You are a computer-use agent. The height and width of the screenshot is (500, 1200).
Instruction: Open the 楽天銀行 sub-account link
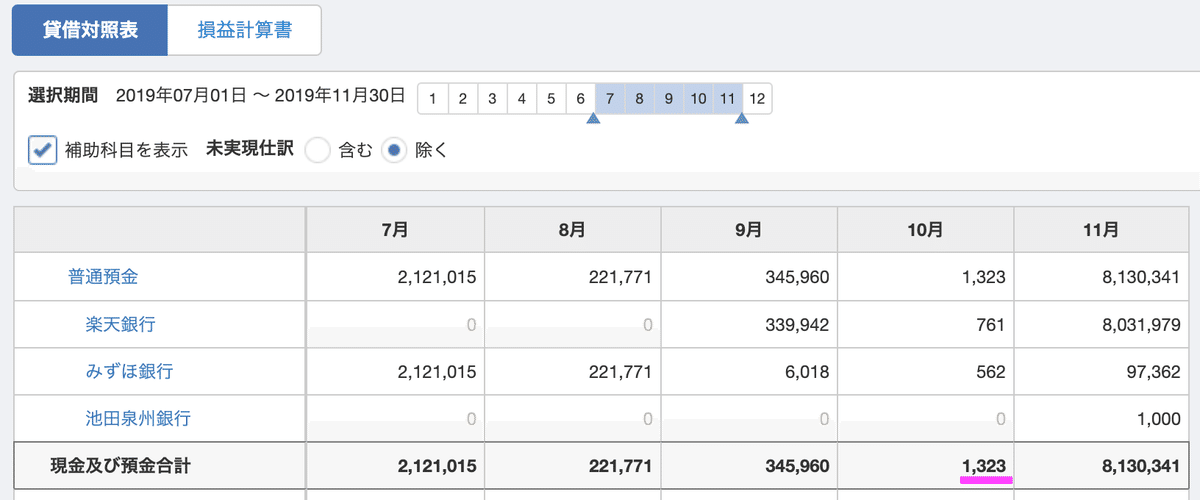[120, 324]
